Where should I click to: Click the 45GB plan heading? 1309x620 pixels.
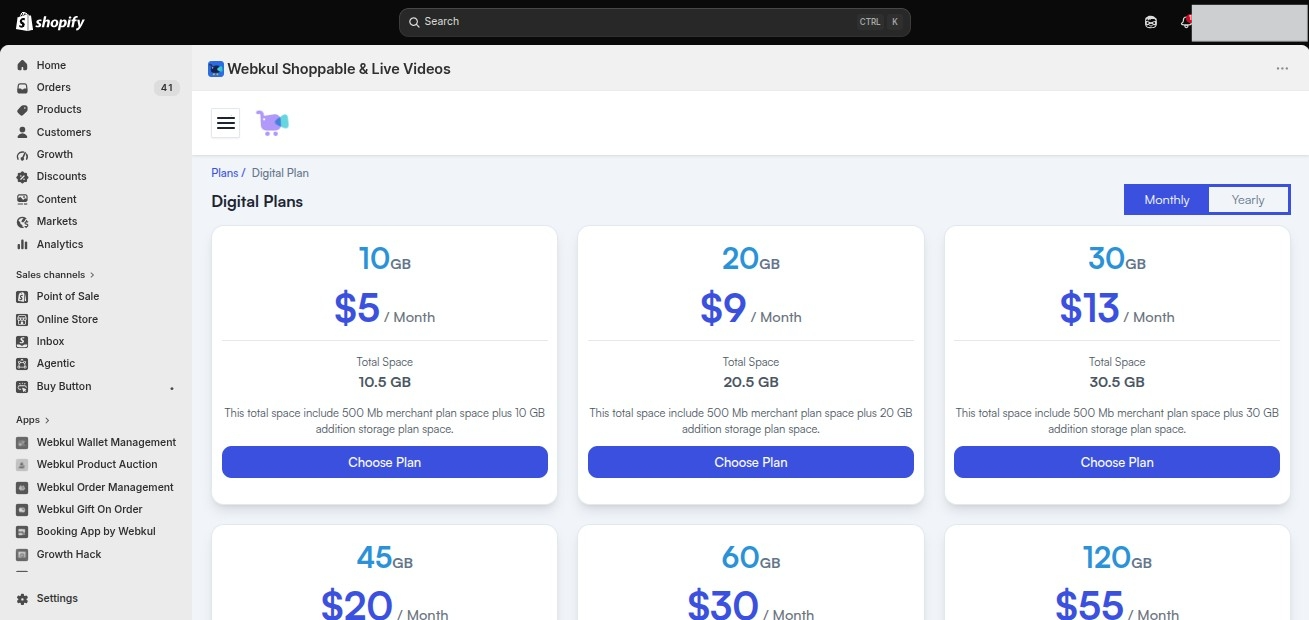tap(385, 557)
